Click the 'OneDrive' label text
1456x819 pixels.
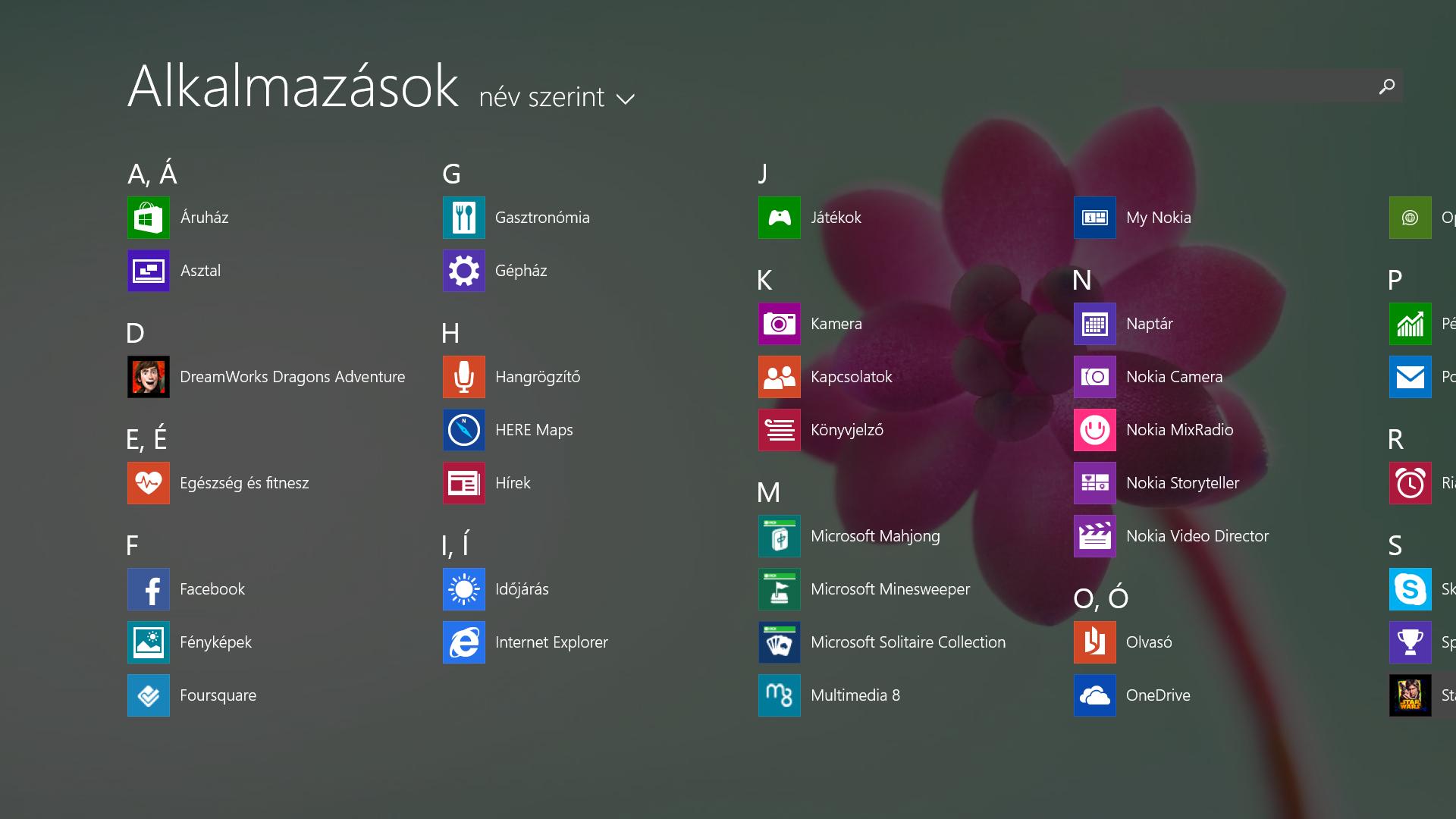(1158, 695)
